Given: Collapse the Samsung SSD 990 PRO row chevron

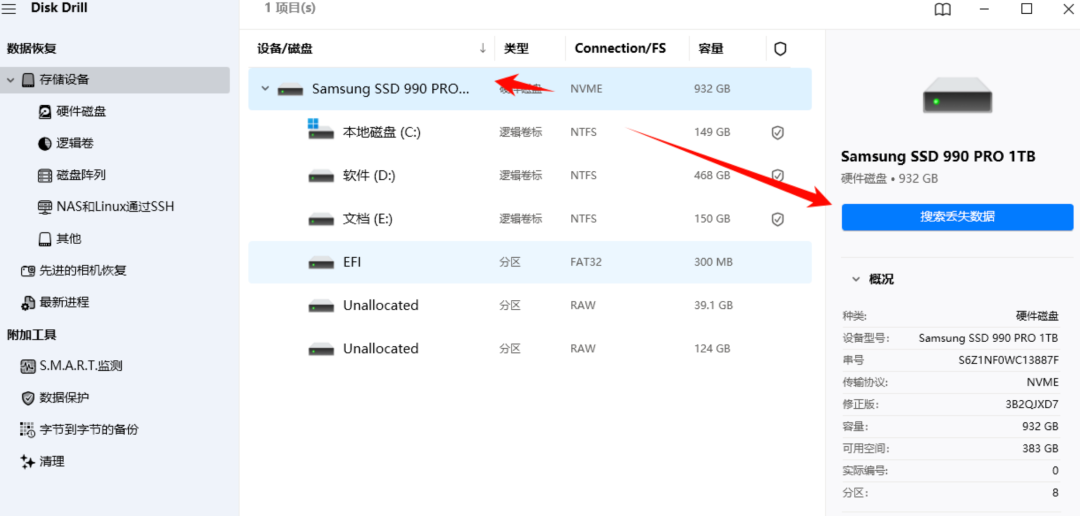Looking at the screenshot, I should point(264,89).
